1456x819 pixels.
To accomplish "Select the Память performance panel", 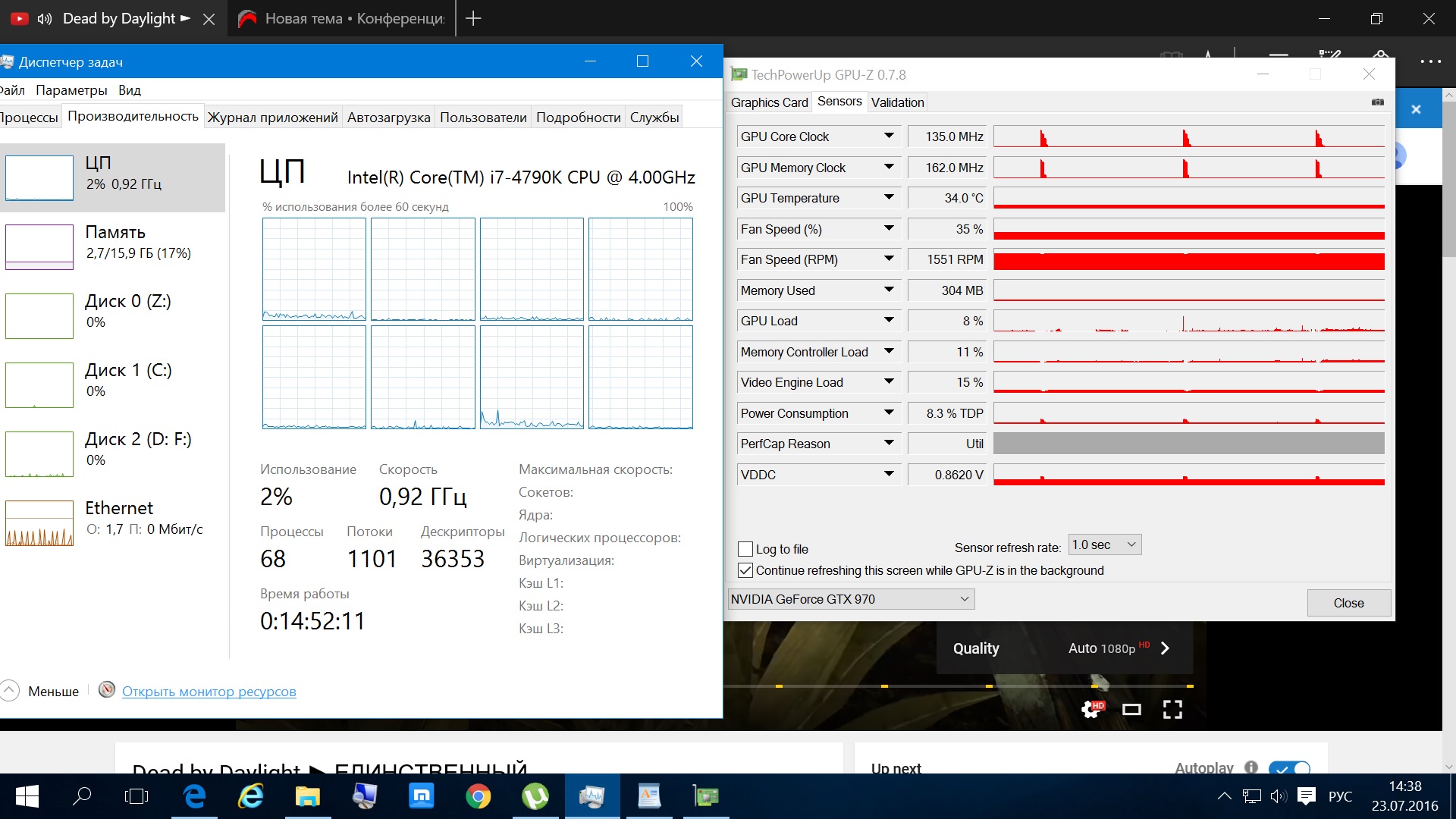I will 114,243.
